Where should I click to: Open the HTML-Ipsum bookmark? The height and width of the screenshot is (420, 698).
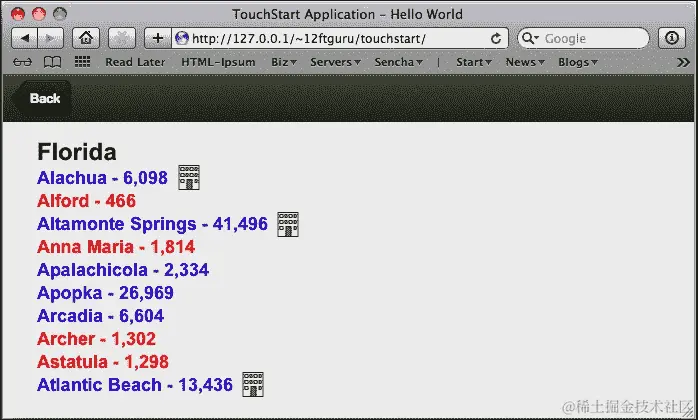tap(218, 62)
